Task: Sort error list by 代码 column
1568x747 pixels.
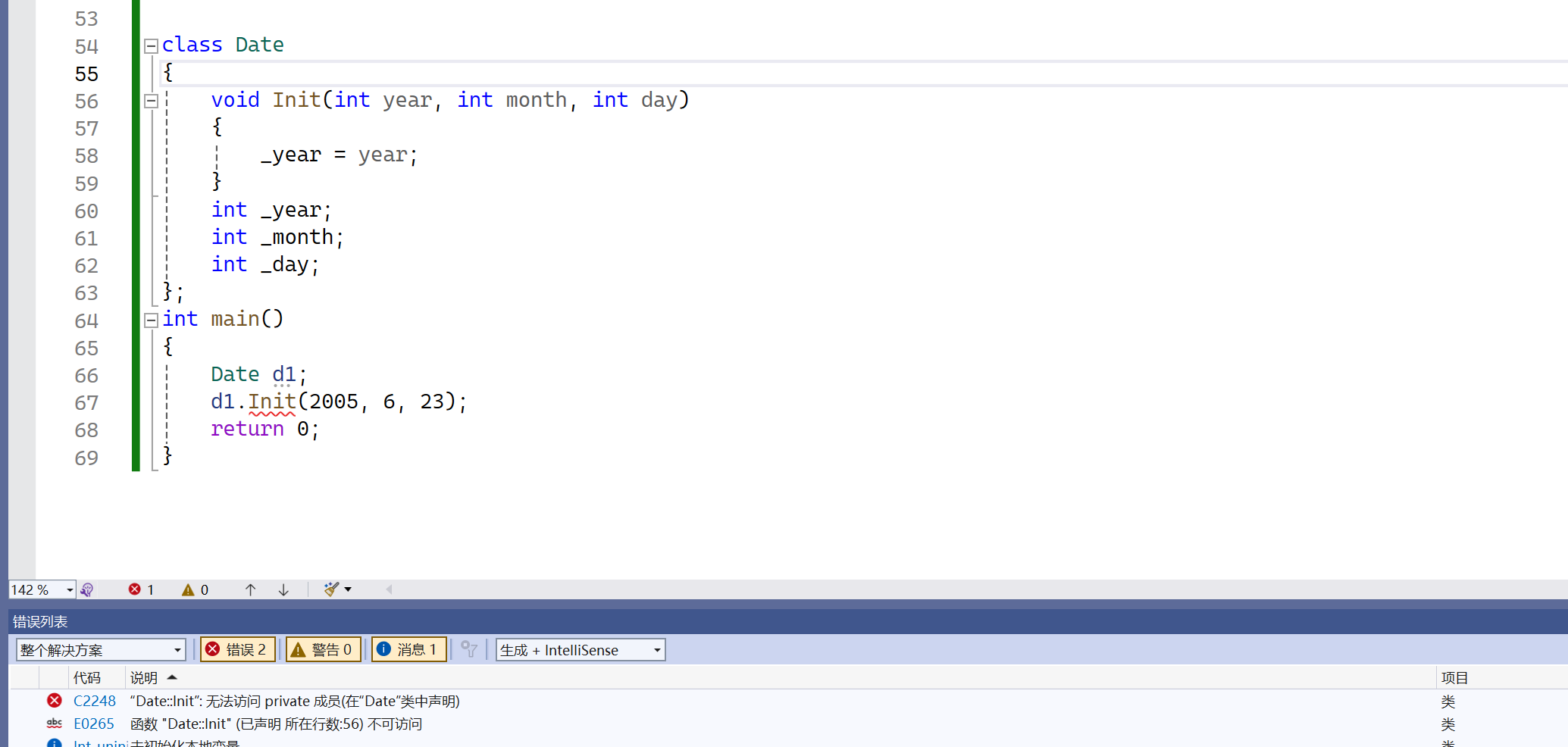Action: [x=87, y=677]
